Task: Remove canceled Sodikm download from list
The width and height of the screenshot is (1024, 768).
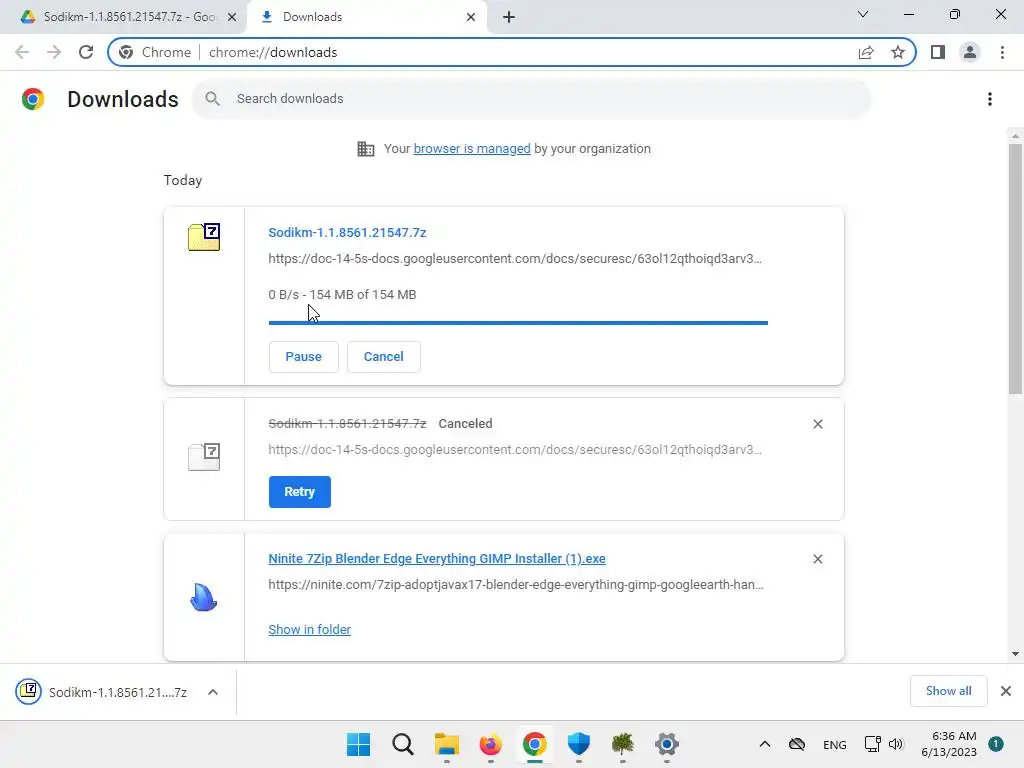Action: pos(818,424)
